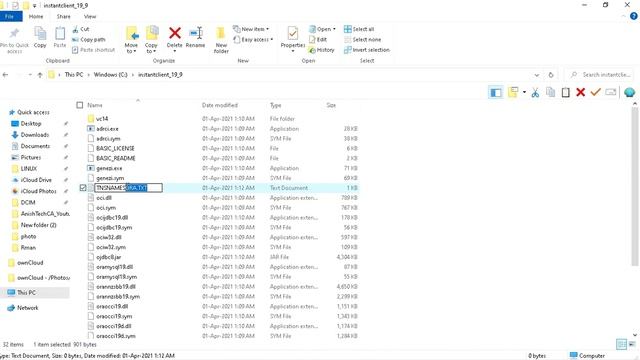Click the New folder icon

click(221, 33)
